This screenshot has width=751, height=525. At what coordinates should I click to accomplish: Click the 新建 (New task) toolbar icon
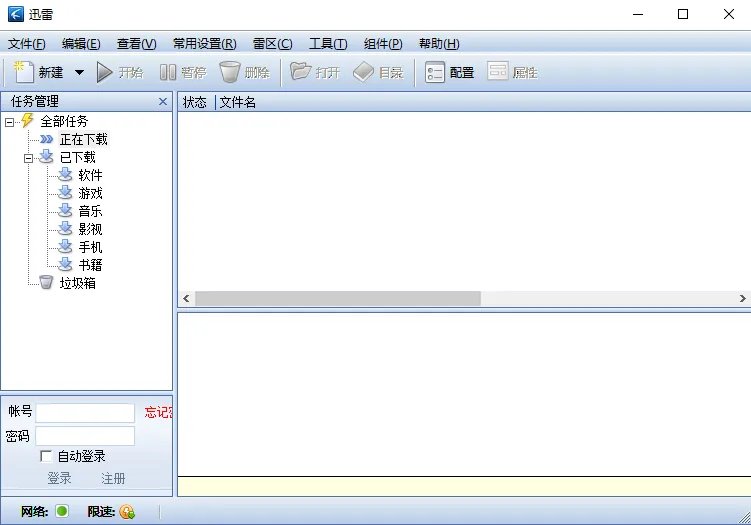(24, 72)
